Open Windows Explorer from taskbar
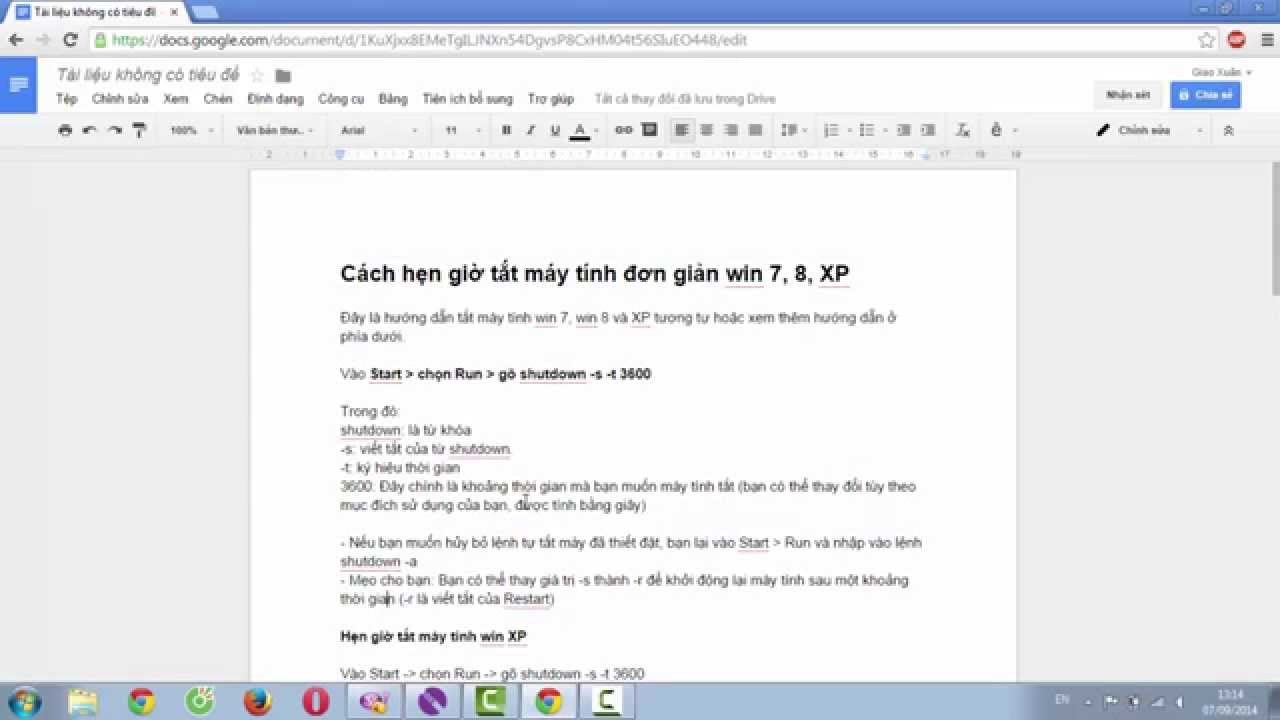Image resolution: width=1280 pixels, height=720 pixels. (x=84, y=702)
